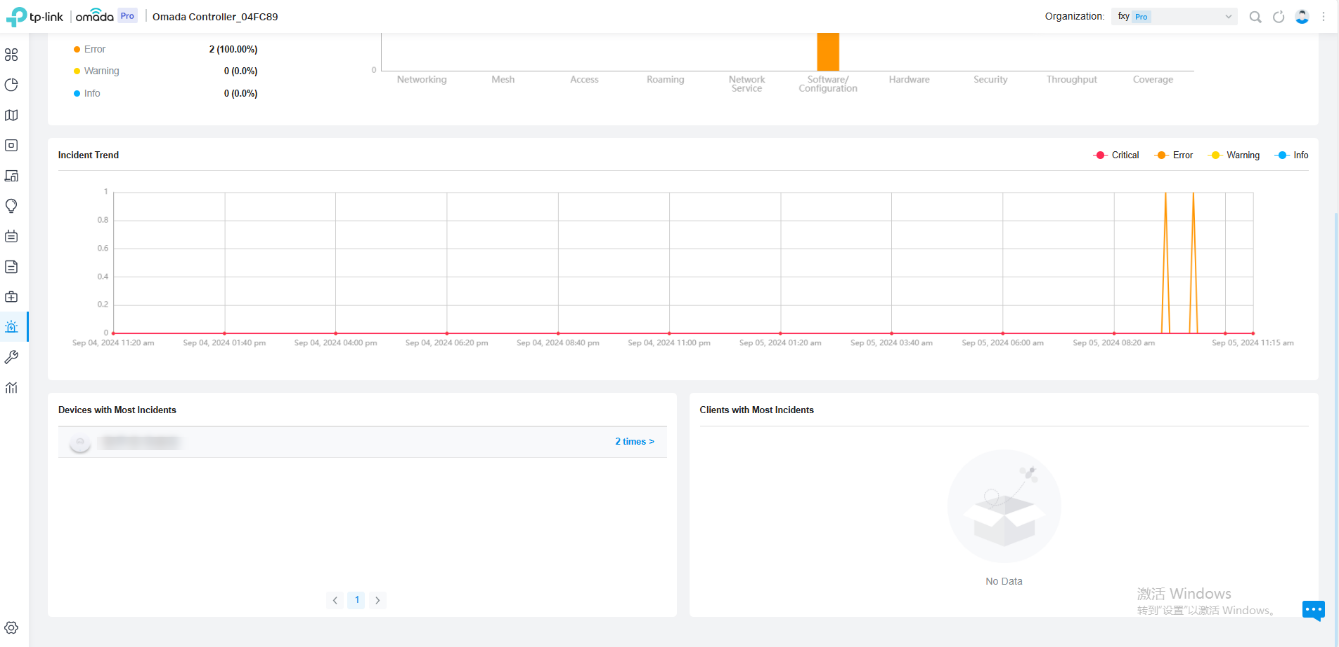Toggle the Info legend in Incident Trend

[1293, 155]
